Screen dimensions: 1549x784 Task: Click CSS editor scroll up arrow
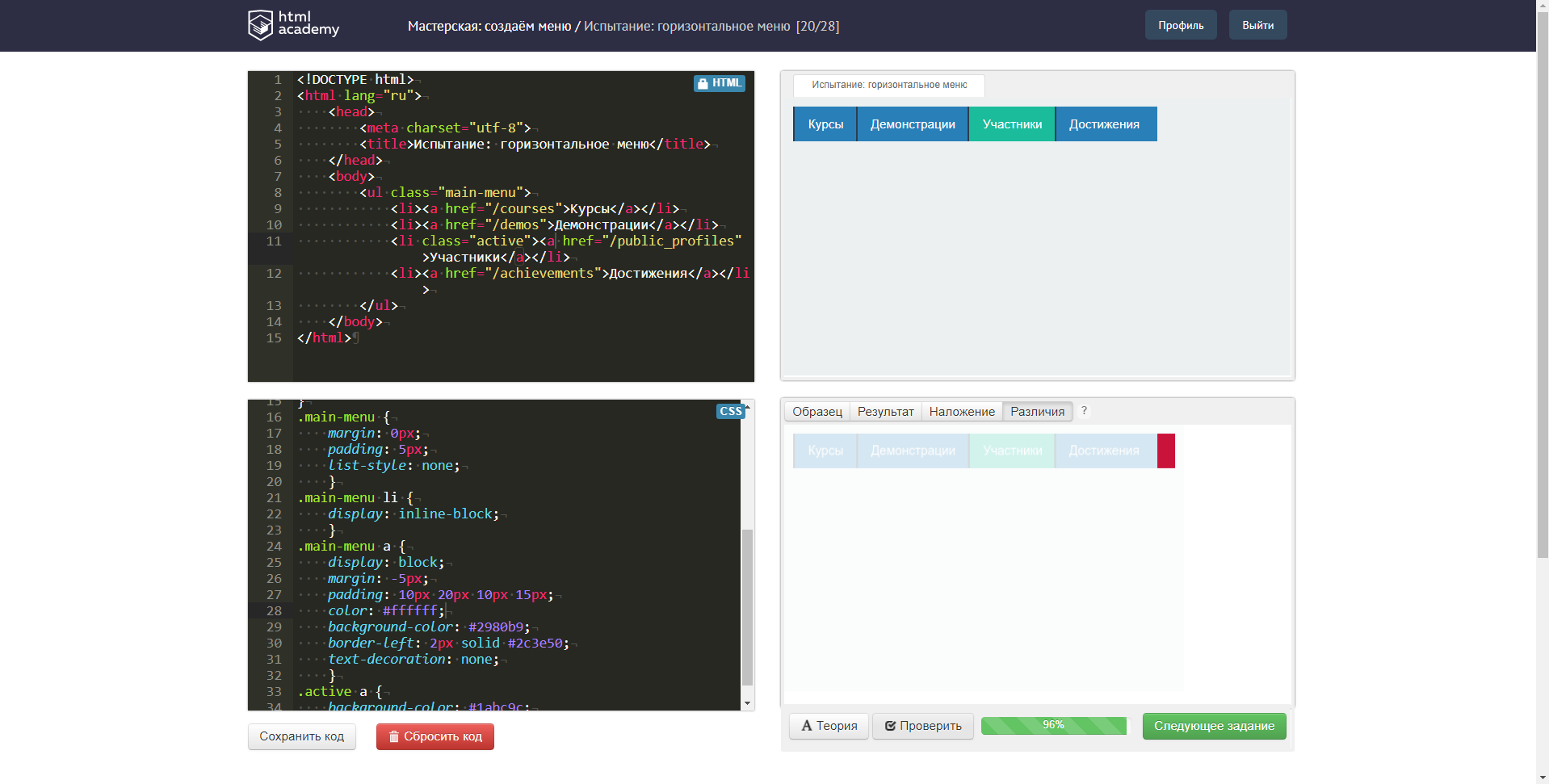click(747, 407)
